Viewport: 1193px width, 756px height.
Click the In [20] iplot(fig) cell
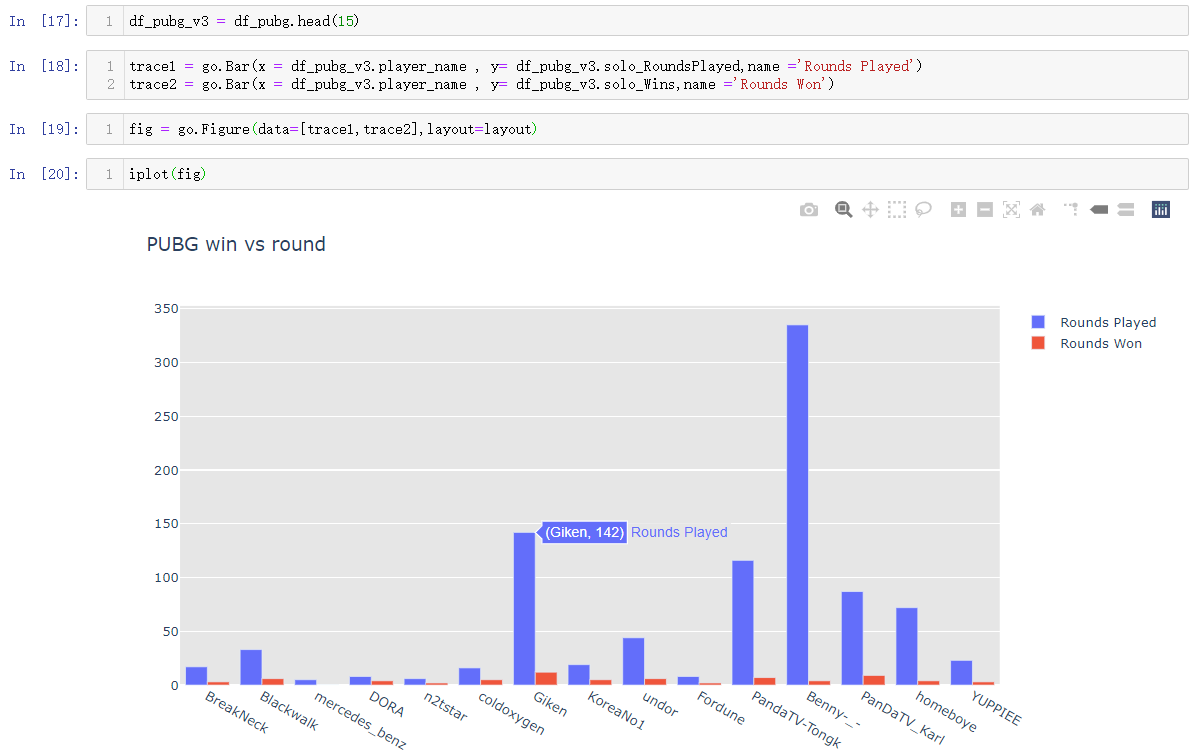coord(637,174)
